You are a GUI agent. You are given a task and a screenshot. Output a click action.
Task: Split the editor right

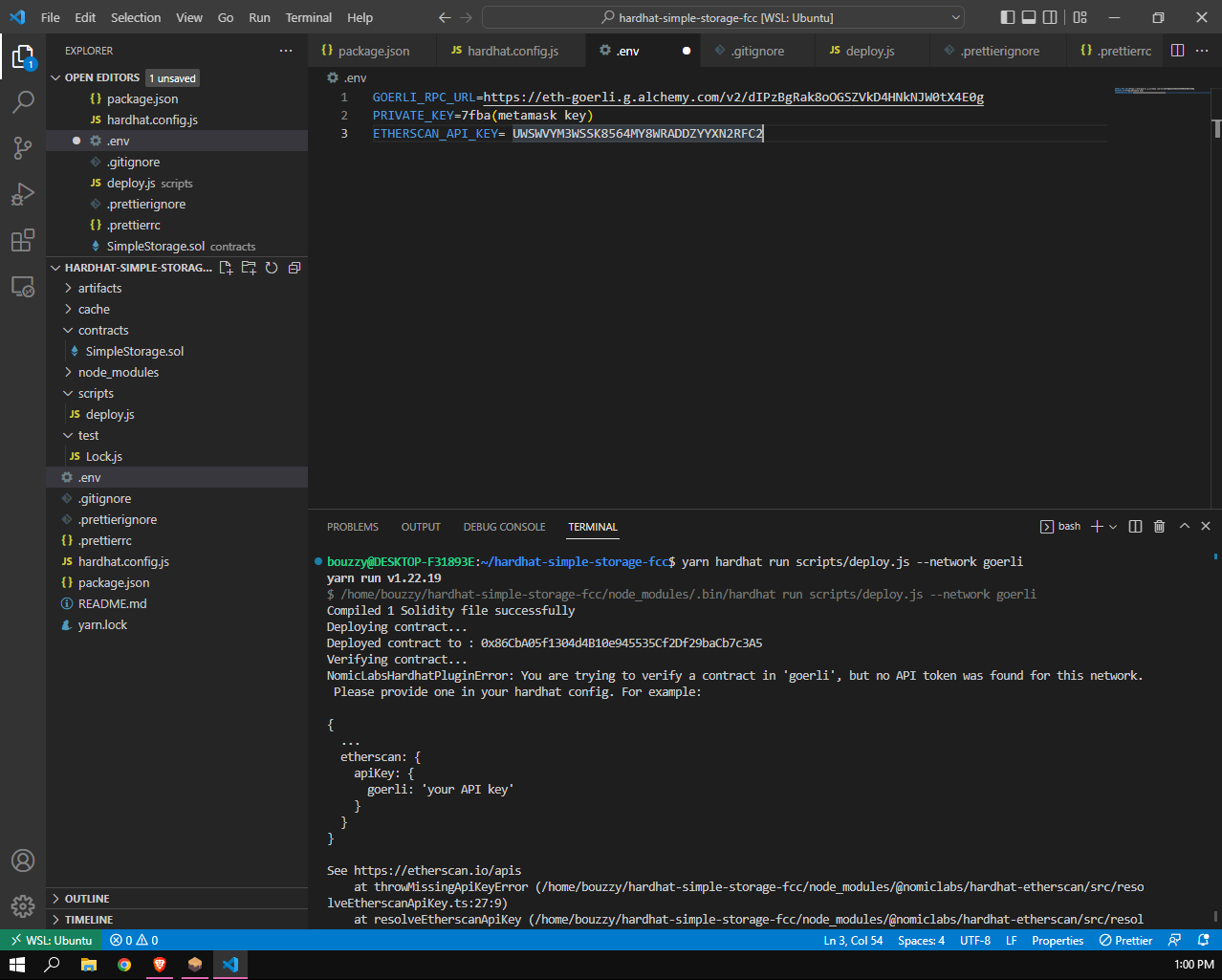pyautogui.click(x=1178, y=51)
